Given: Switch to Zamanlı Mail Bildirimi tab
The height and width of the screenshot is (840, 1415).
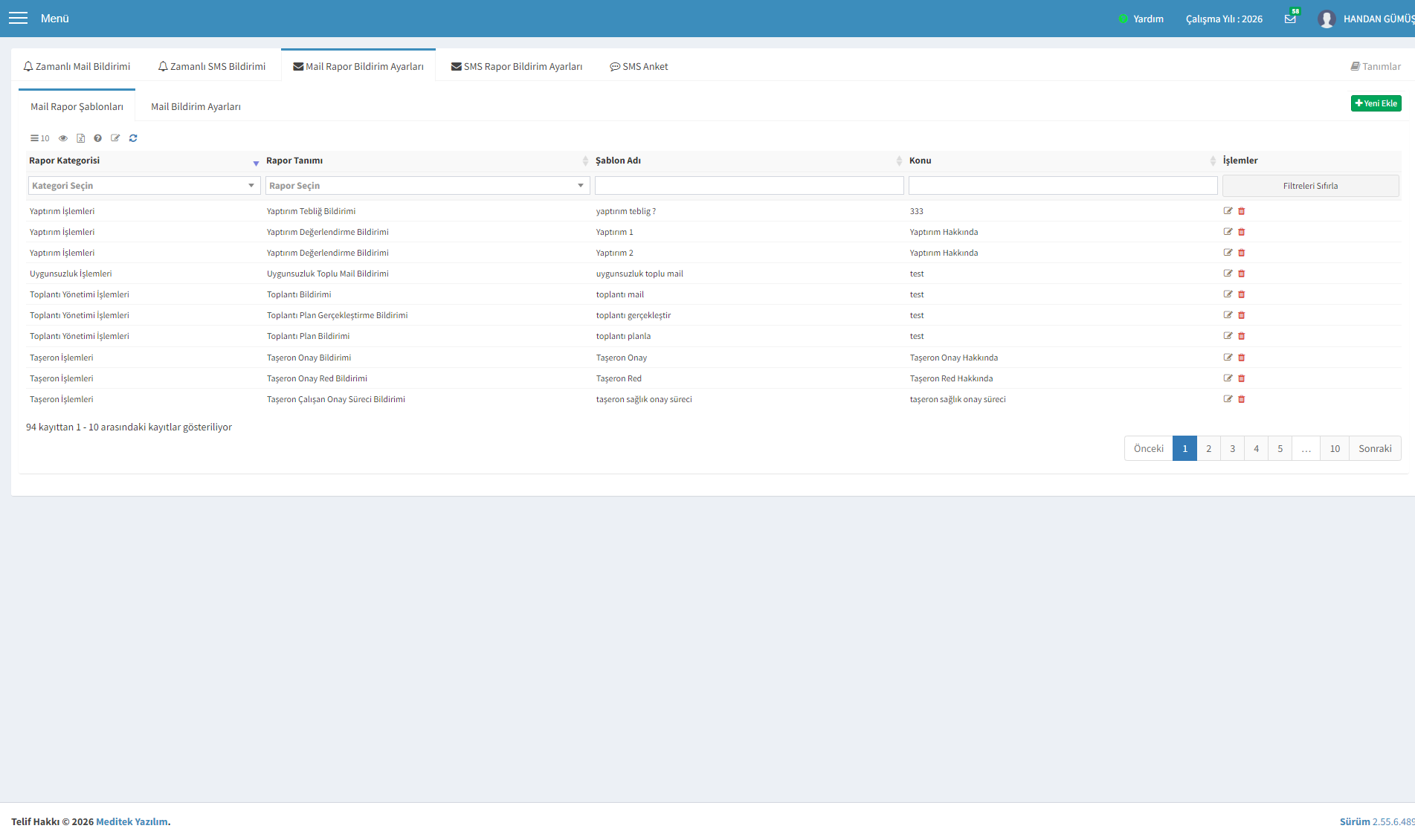Looking at the screenshot, I should [77, 66].
